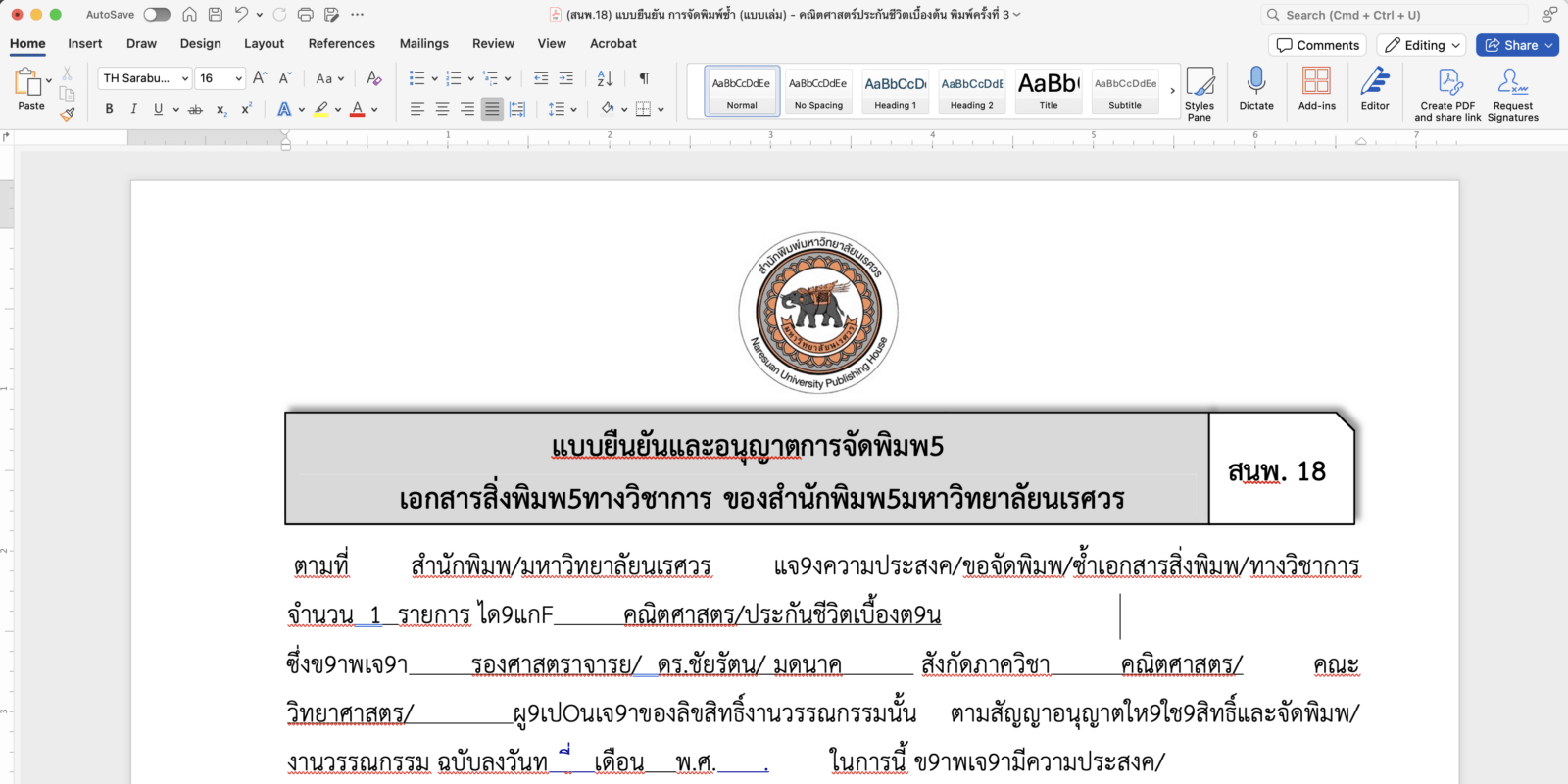Image resolution: width=1568 pixels, height=784 pixels.
Task: Decrease paragraph indent
Action: pos(541,78)
